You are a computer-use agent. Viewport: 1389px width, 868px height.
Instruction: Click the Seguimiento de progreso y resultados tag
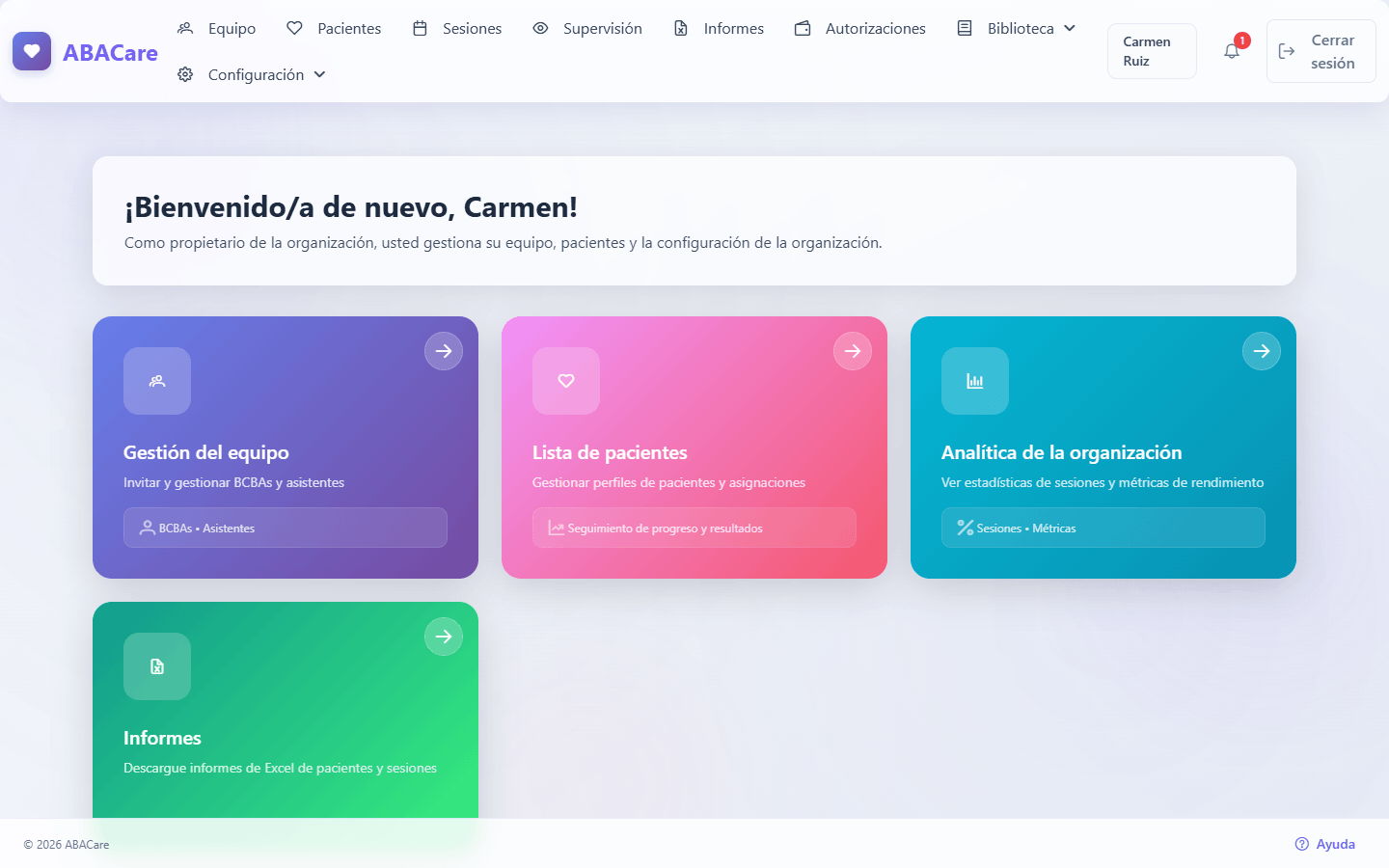[x=694, y=528]
